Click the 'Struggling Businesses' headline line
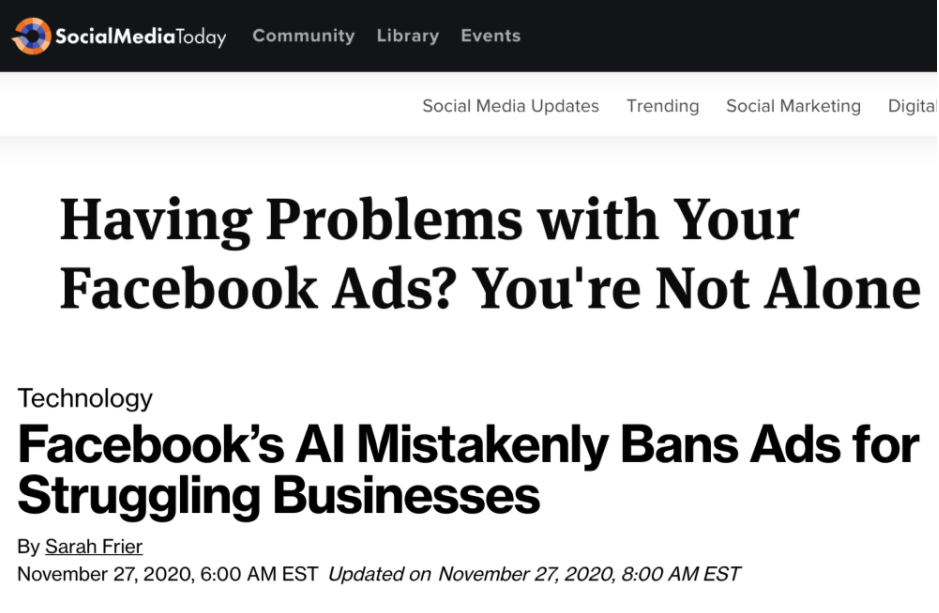The image size is (939, 613). [x=279, y=496]
